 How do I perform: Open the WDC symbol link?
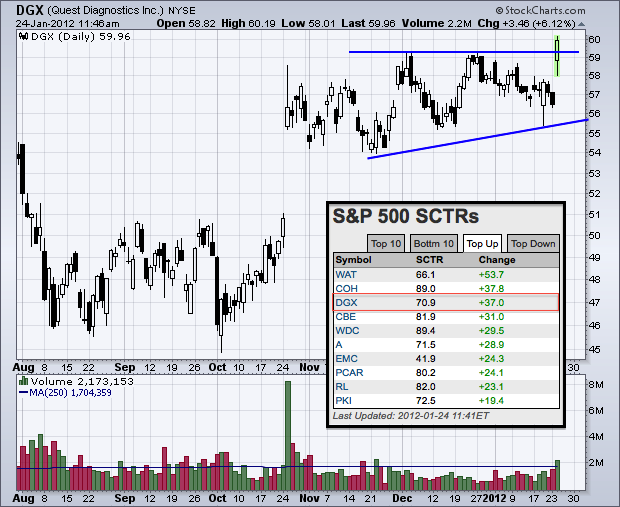(347, 331)
